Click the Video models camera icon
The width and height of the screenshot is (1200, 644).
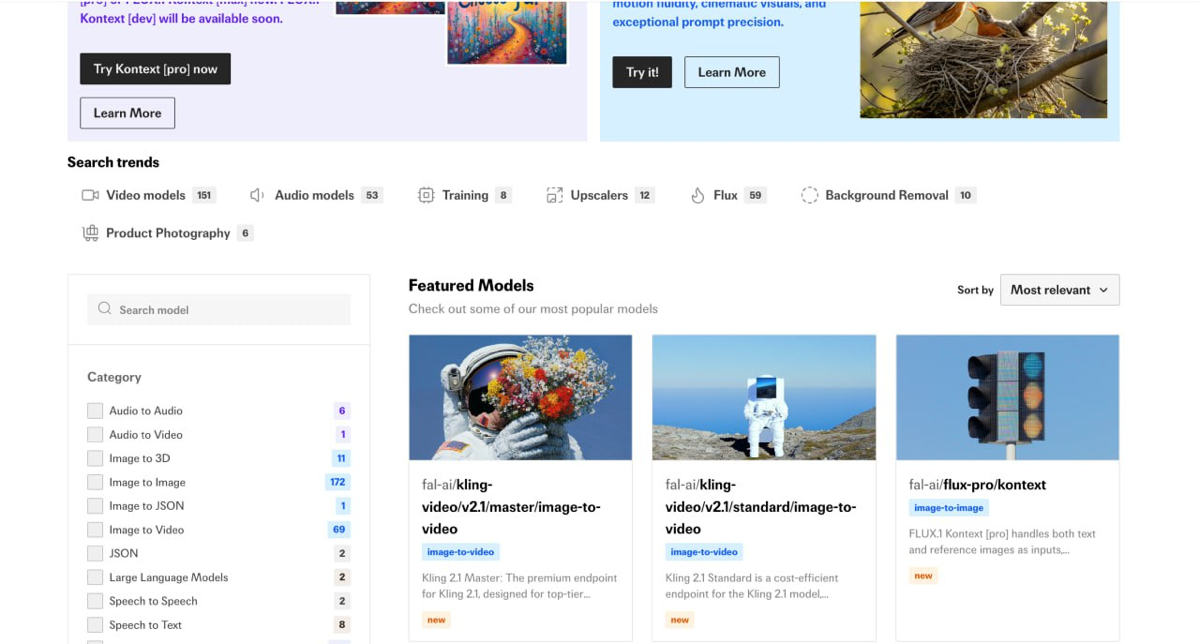(90, 195)
